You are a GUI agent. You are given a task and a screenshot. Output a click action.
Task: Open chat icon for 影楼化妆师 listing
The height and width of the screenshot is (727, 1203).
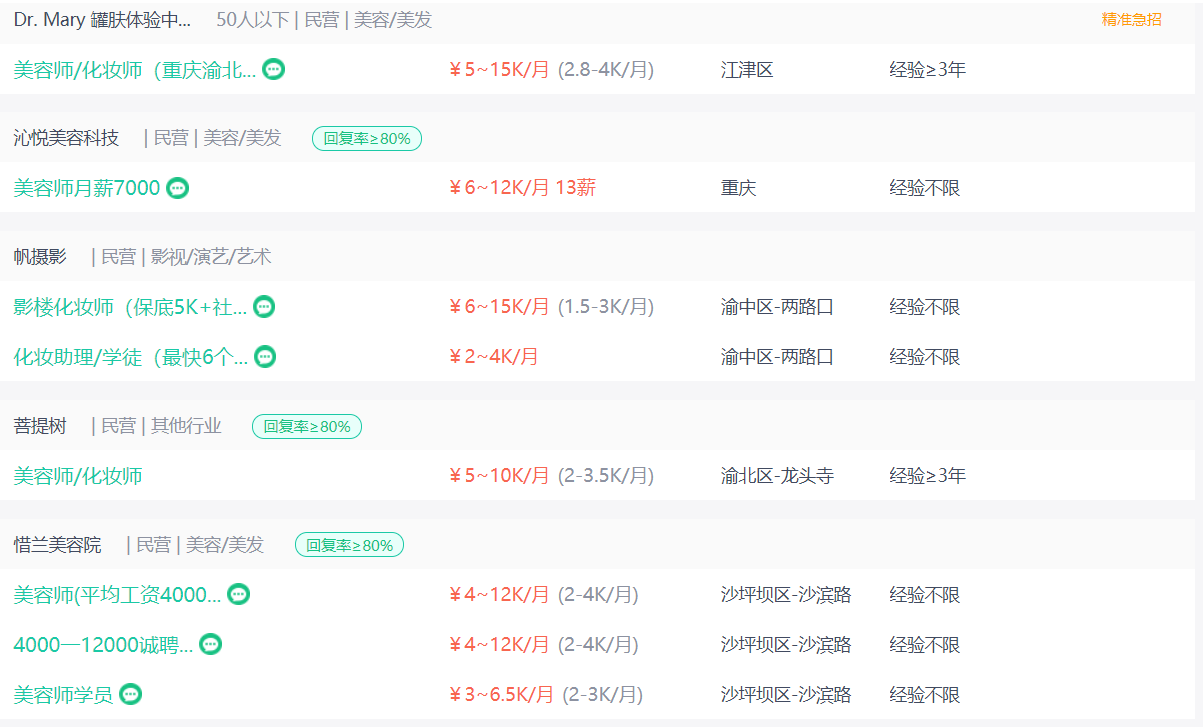pos(264,307)
